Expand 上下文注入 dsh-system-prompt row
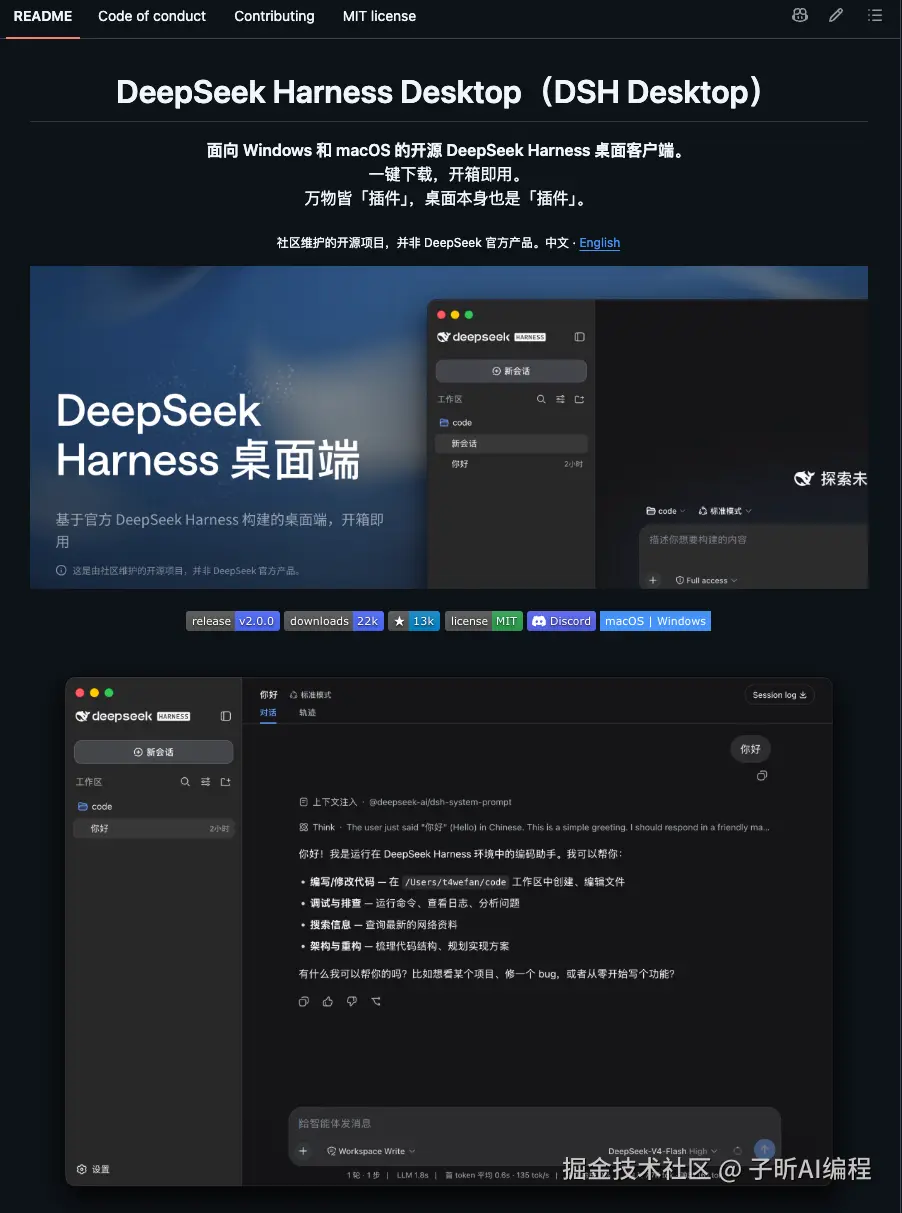The width and height of the screenshot is (902, 1213). click(405, 802)
